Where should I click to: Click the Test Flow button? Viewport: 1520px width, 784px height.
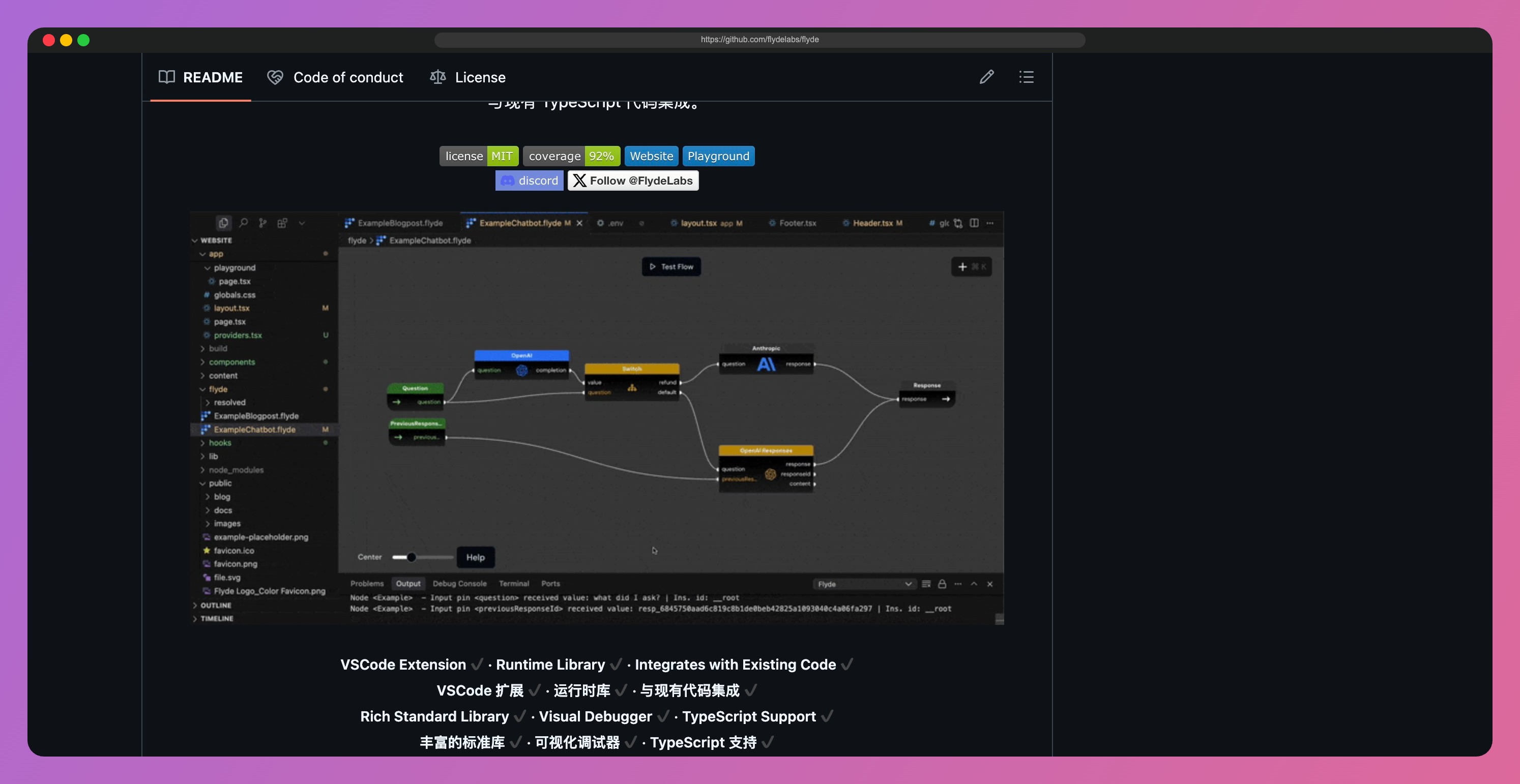(671, 266)
